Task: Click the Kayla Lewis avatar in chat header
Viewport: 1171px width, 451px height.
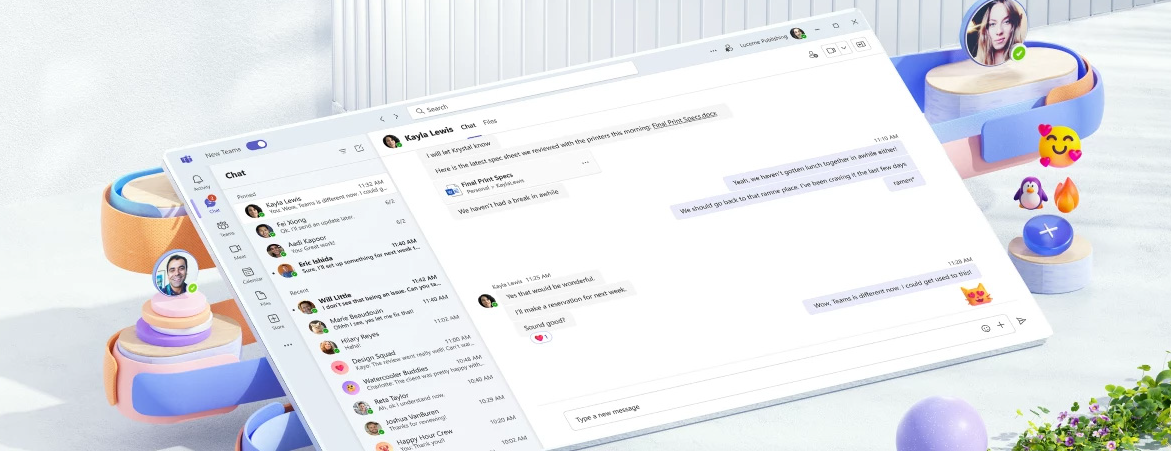Action: click(x=390, y=140)
